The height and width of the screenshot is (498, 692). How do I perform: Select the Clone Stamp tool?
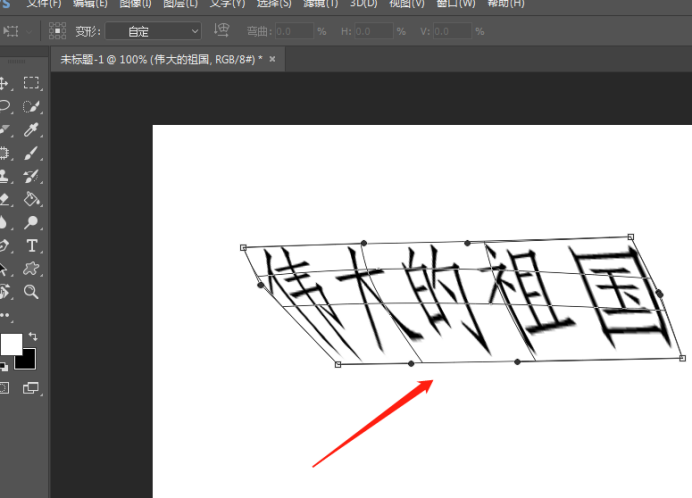pyautogui.click(x=4, y=176)
